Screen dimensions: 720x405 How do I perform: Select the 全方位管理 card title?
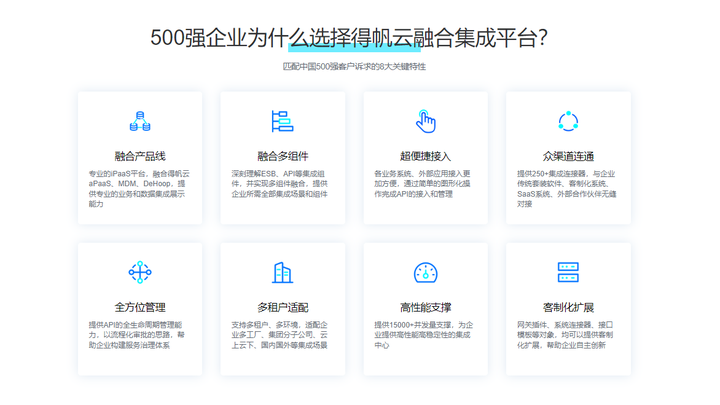coord(140,307)
